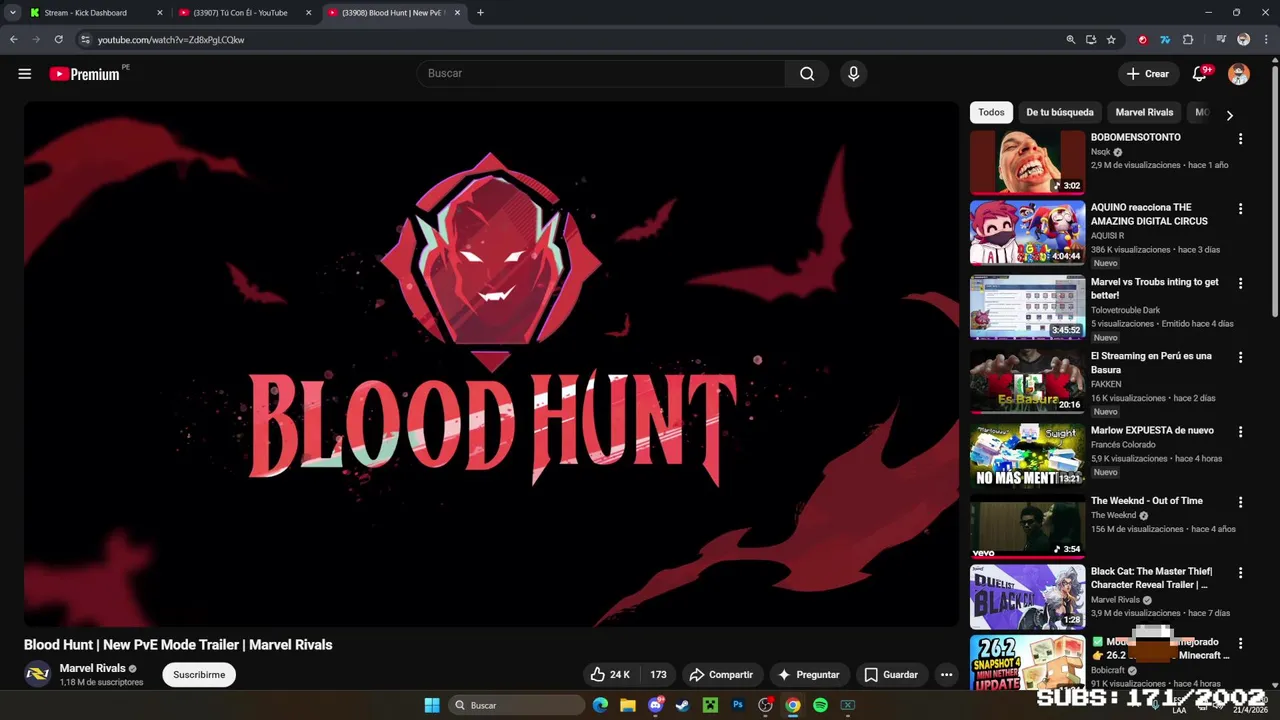Close the Kick Dashboard tab
This screenshot has width=1280, height=720.
[159, 13]
